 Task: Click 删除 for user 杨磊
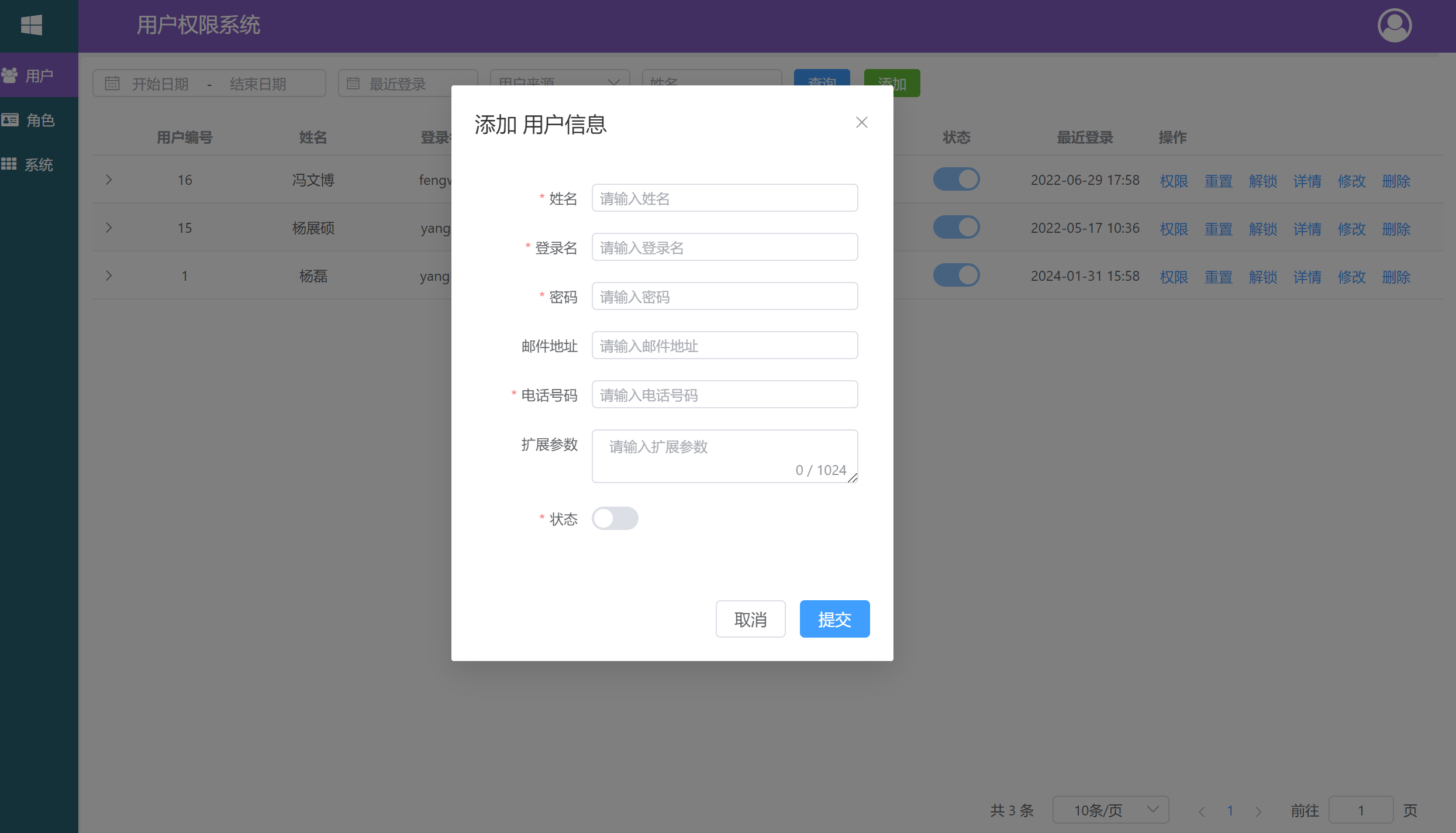pos(1396,277)
